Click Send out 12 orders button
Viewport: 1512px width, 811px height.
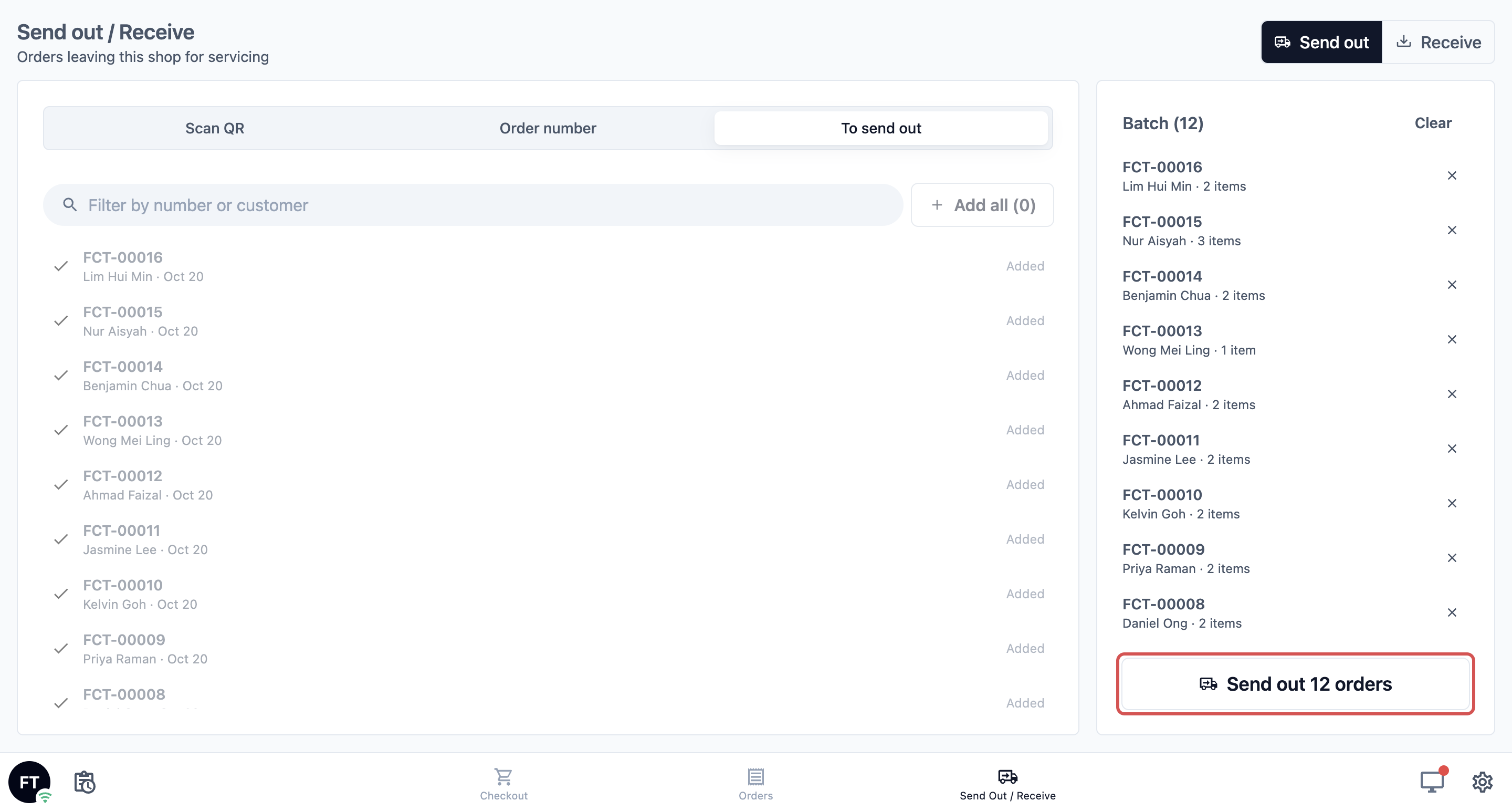click(x=1295, y=683)
